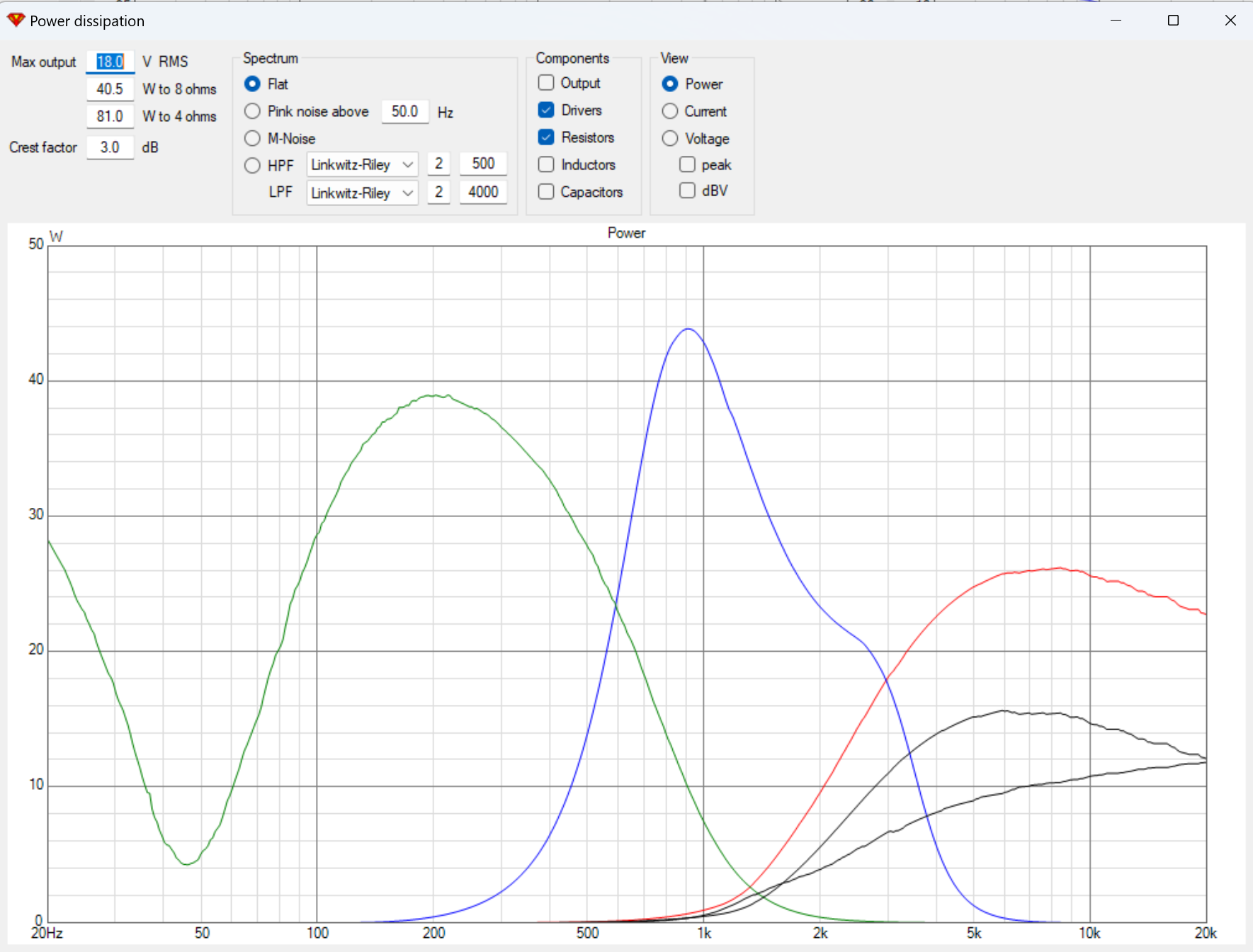Viewport: 1253px width, 952px height.
Task: Click the Crest factor label
Action: point(42,147)
